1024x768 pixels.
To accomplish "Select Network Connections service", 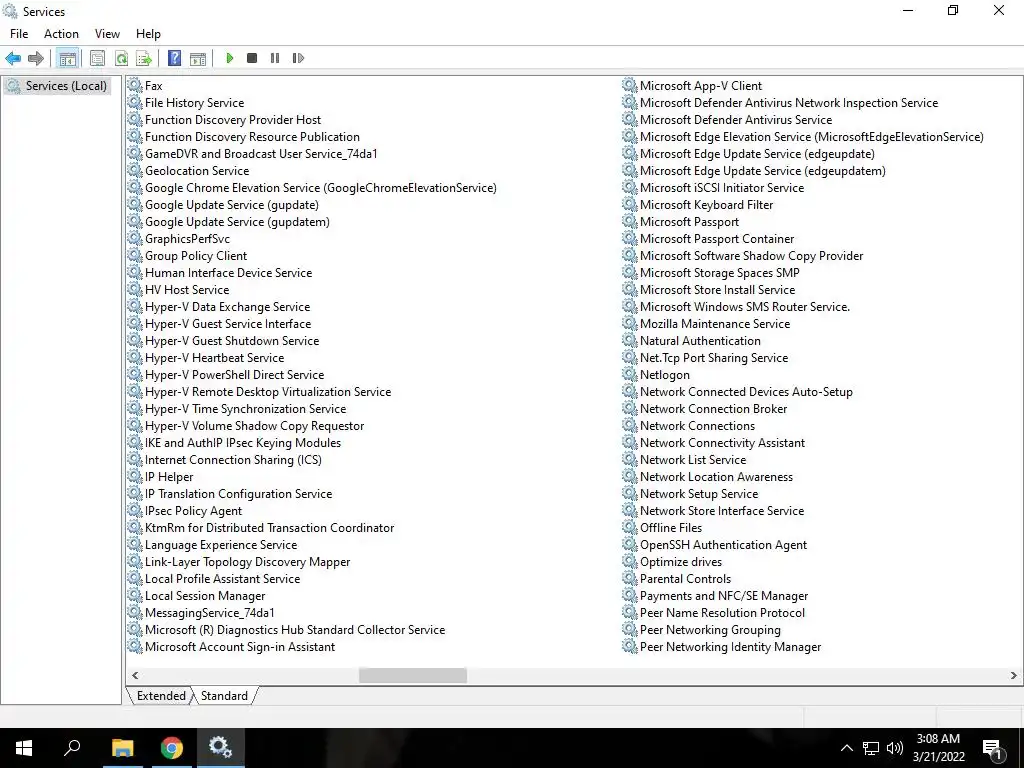I will click(697, 426).
